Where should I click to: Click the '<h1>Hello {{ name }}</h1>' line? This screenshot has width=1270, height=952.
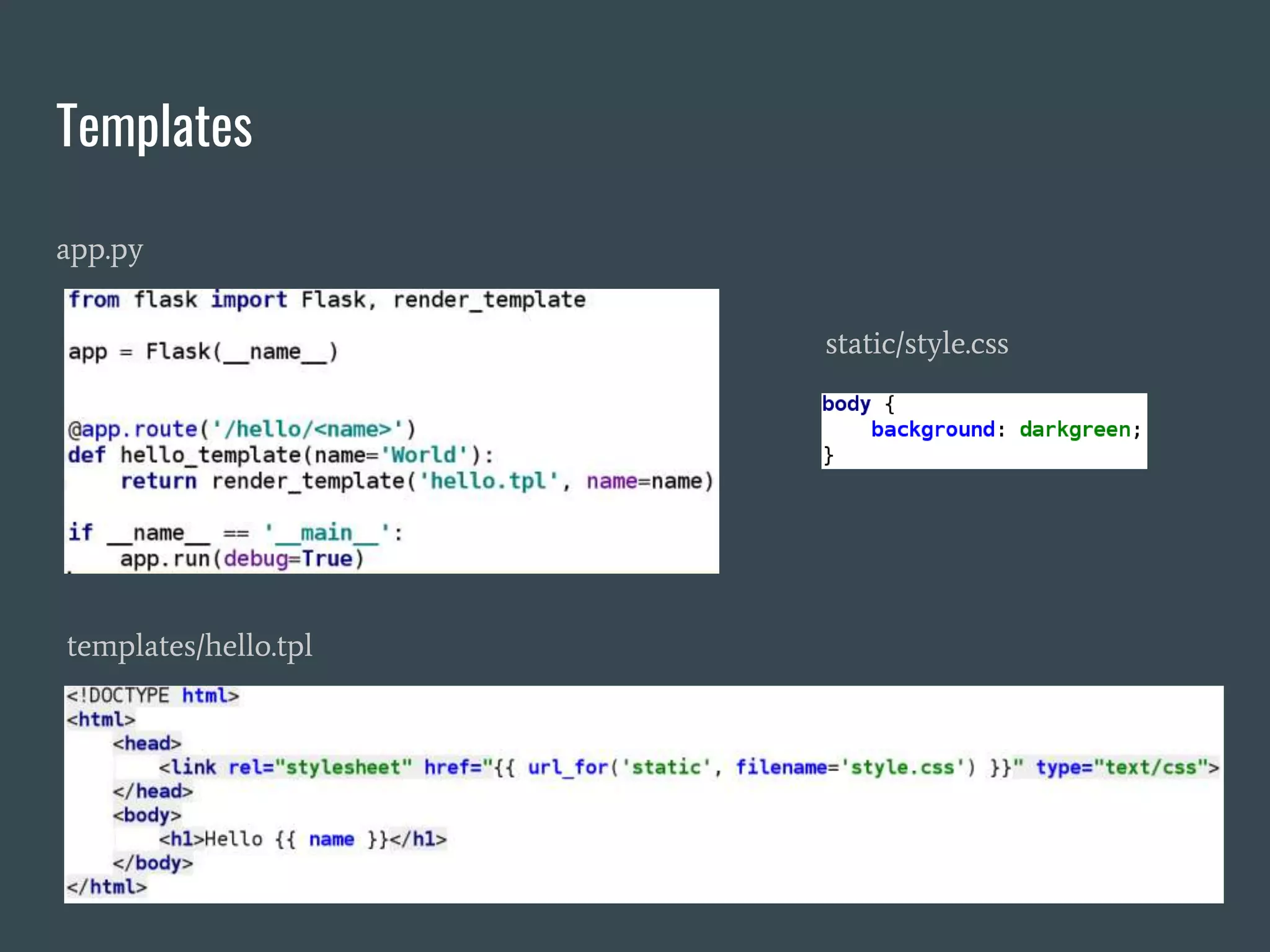point(303,839)
